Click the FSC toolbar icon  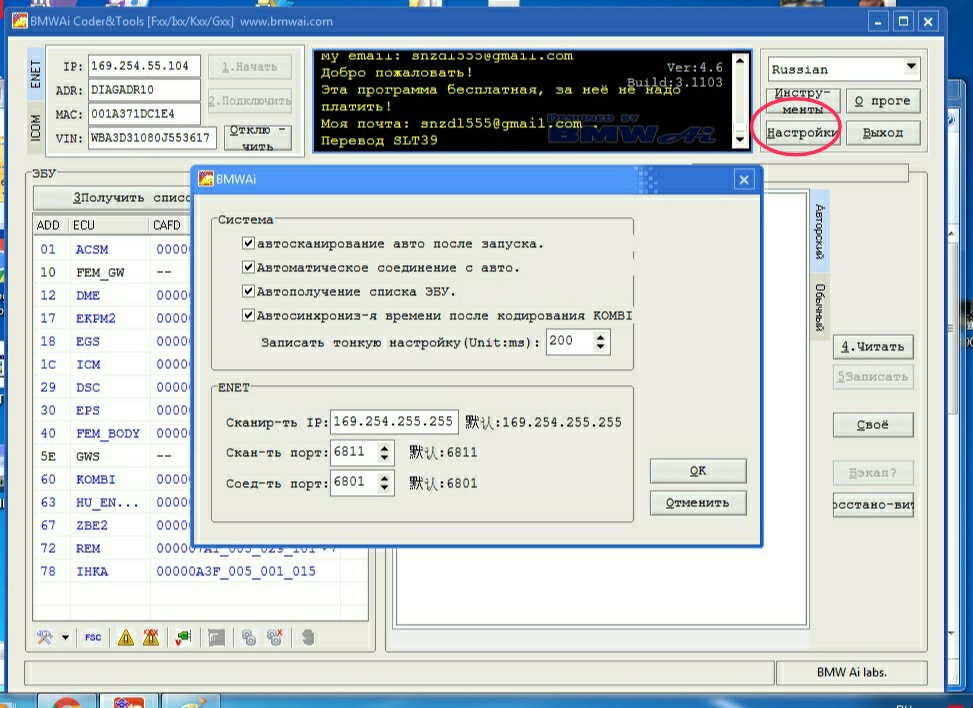point(93,637)
